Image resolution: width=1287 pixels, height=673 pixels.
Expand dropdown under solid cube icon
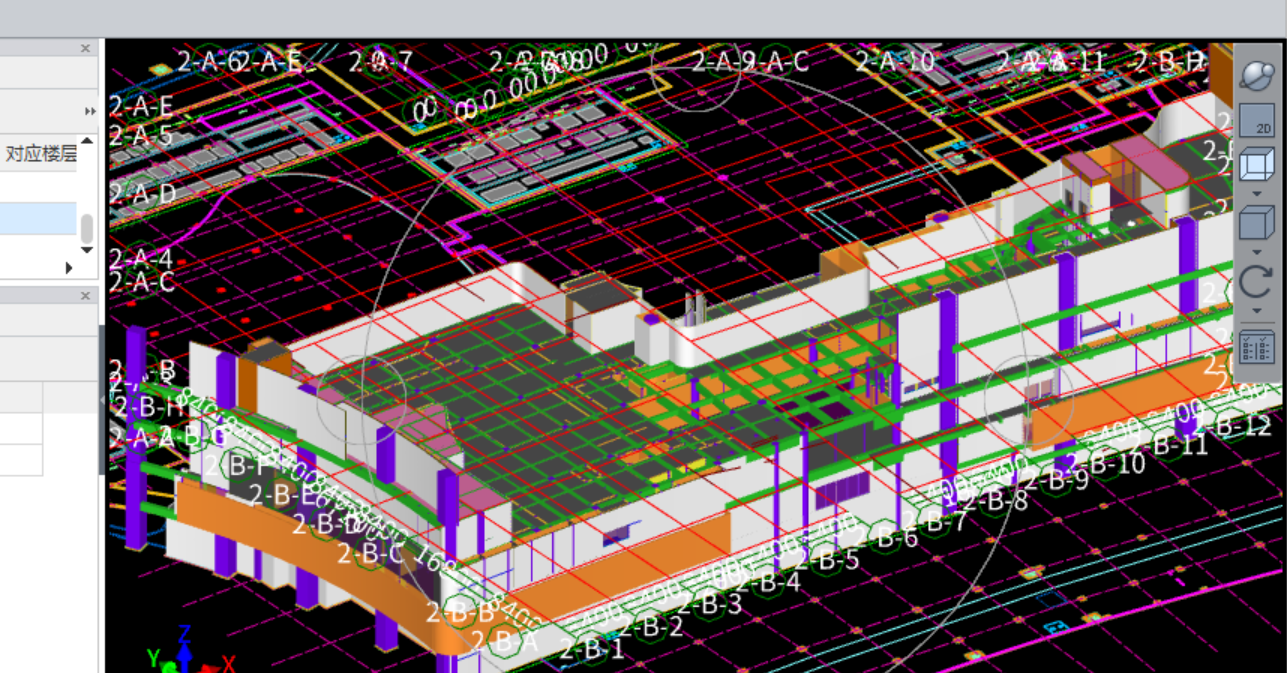1257,251
